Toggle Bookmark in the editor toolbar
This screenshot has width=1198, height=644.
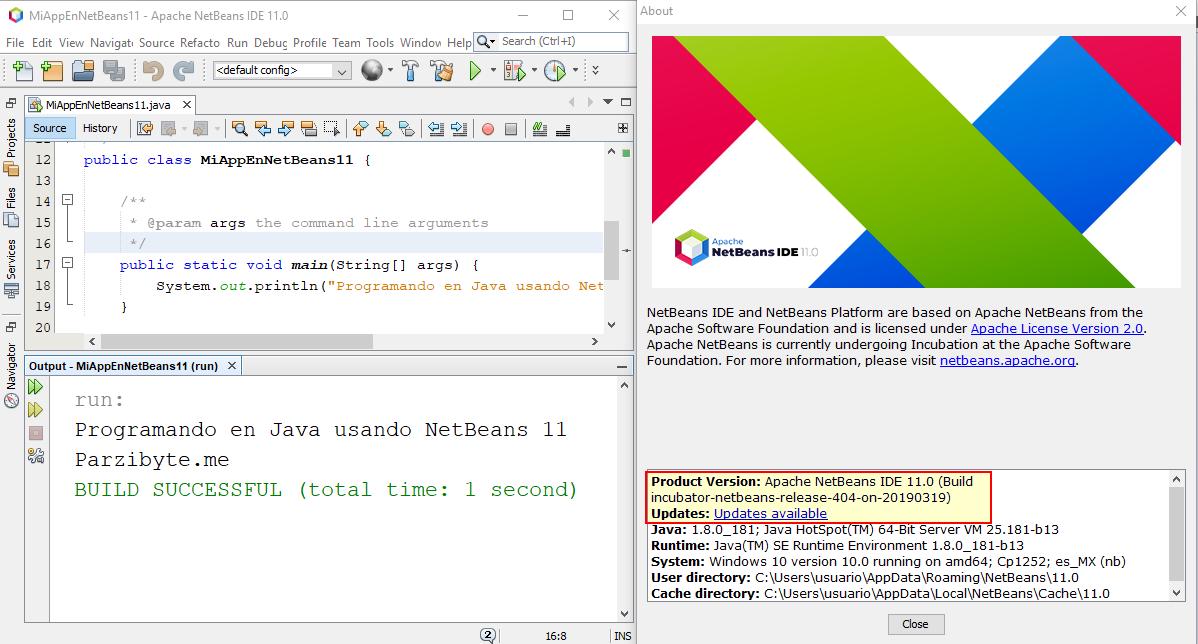coord(406,129)
